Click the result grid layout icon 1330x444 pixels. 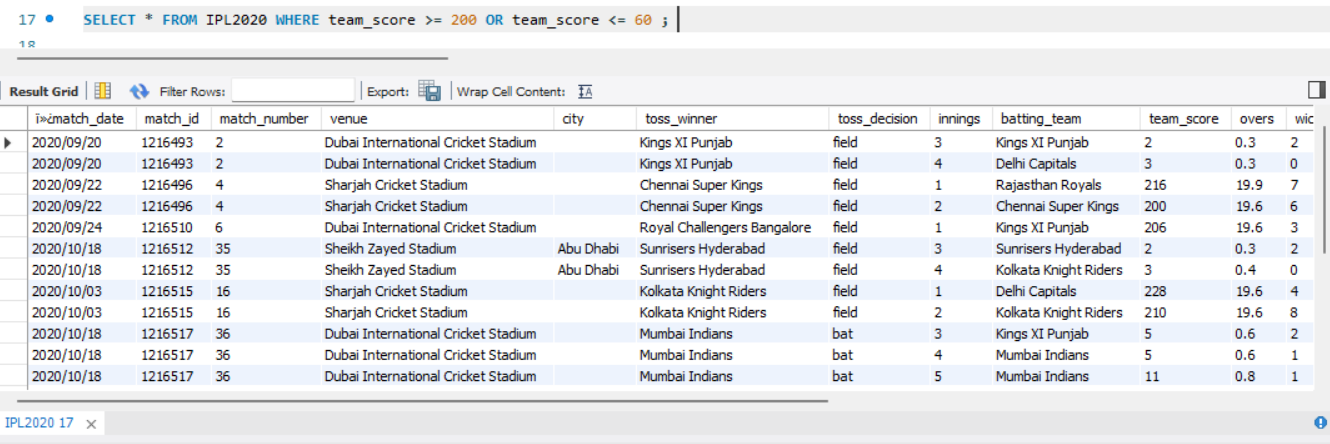tap(103, 91)
